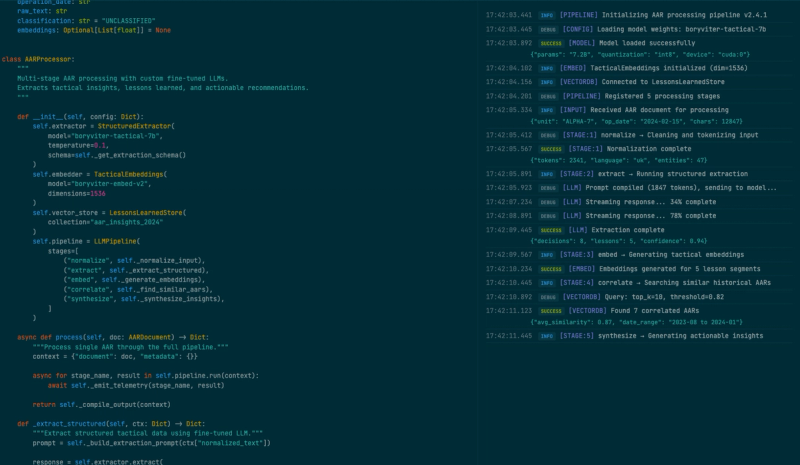This screenshot has width=800, height=465.
Task: Click the INFO badge on the [INPUT] log row
Action: pos(547,110)
